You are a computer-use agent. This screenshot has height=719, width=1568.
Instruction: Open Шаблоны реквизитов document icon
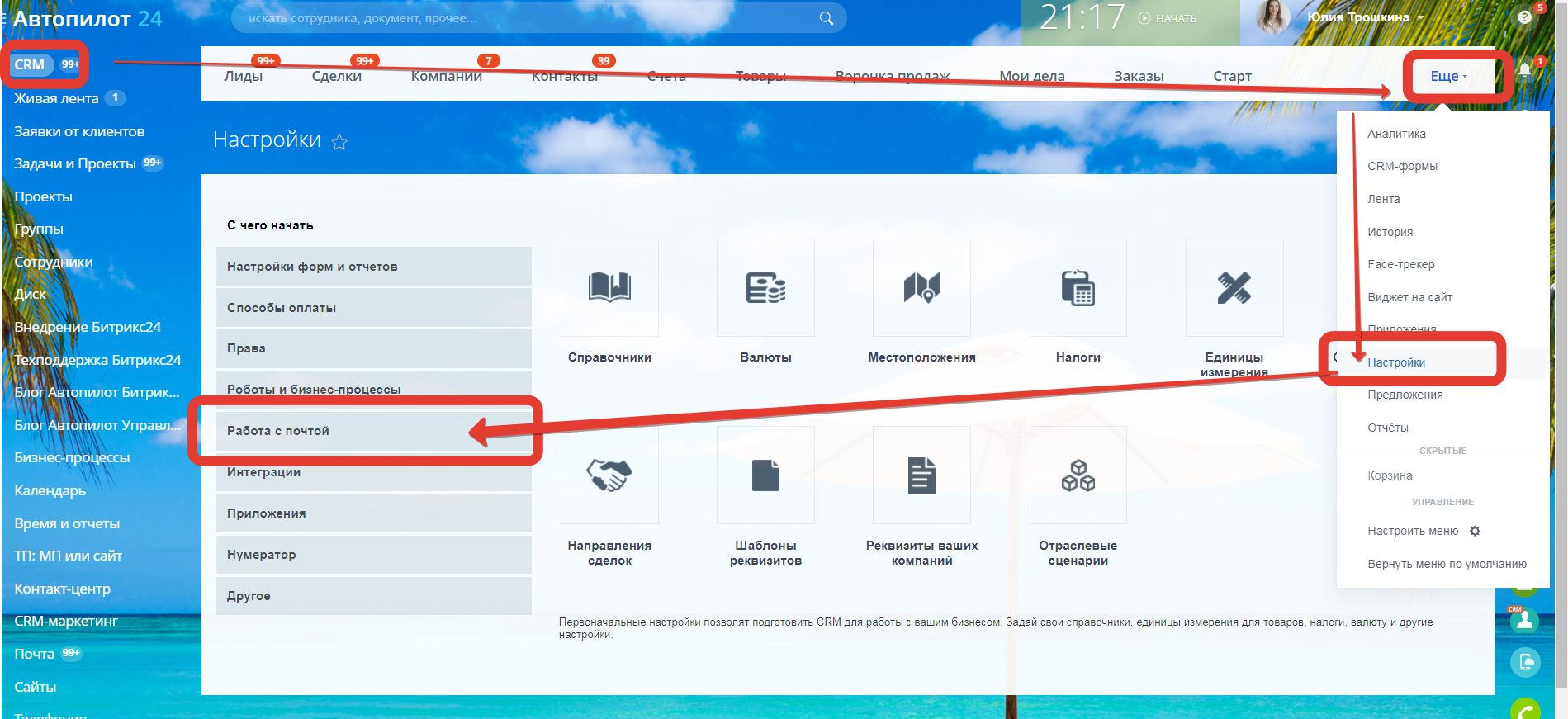click(765, 475)
